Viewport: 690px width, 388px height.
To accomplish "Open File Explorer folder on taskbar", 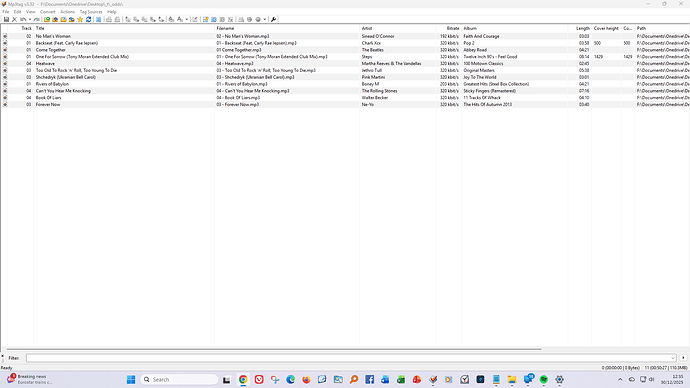I will pyautogui.click(x=512, y=380).
